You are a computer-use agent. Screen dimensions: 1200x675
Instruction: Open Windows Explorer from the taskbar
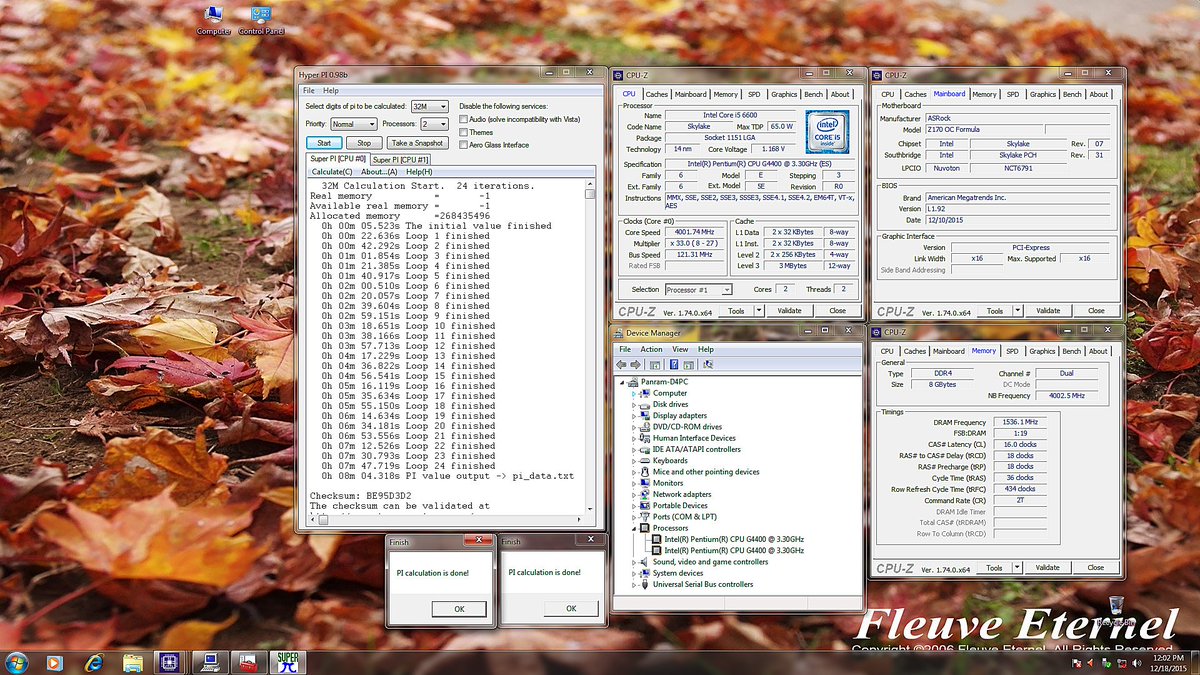click(x=132, y=663)
